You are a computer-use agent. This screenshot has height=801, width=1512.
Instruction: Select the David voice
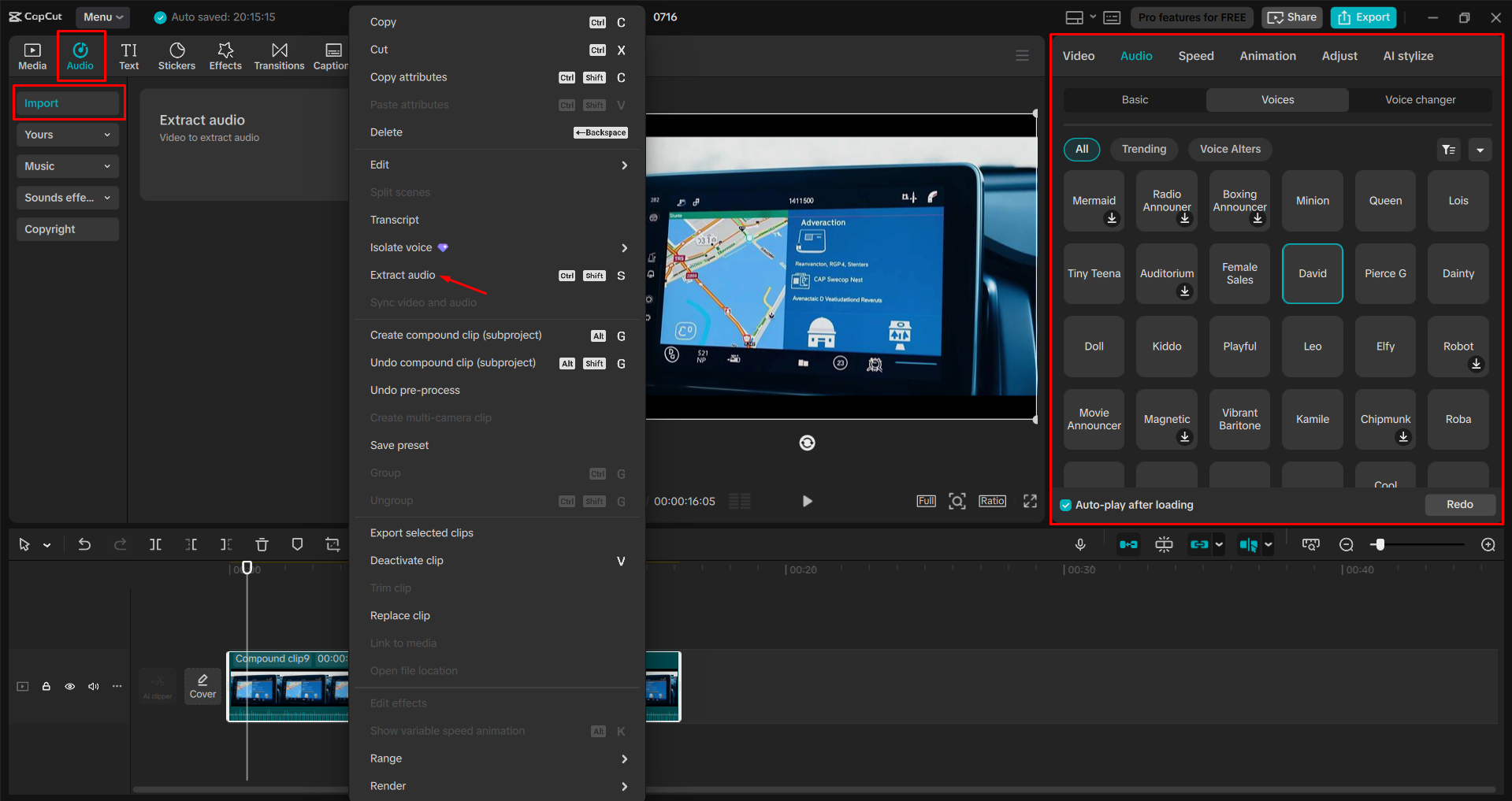[x=1311, y=273]
